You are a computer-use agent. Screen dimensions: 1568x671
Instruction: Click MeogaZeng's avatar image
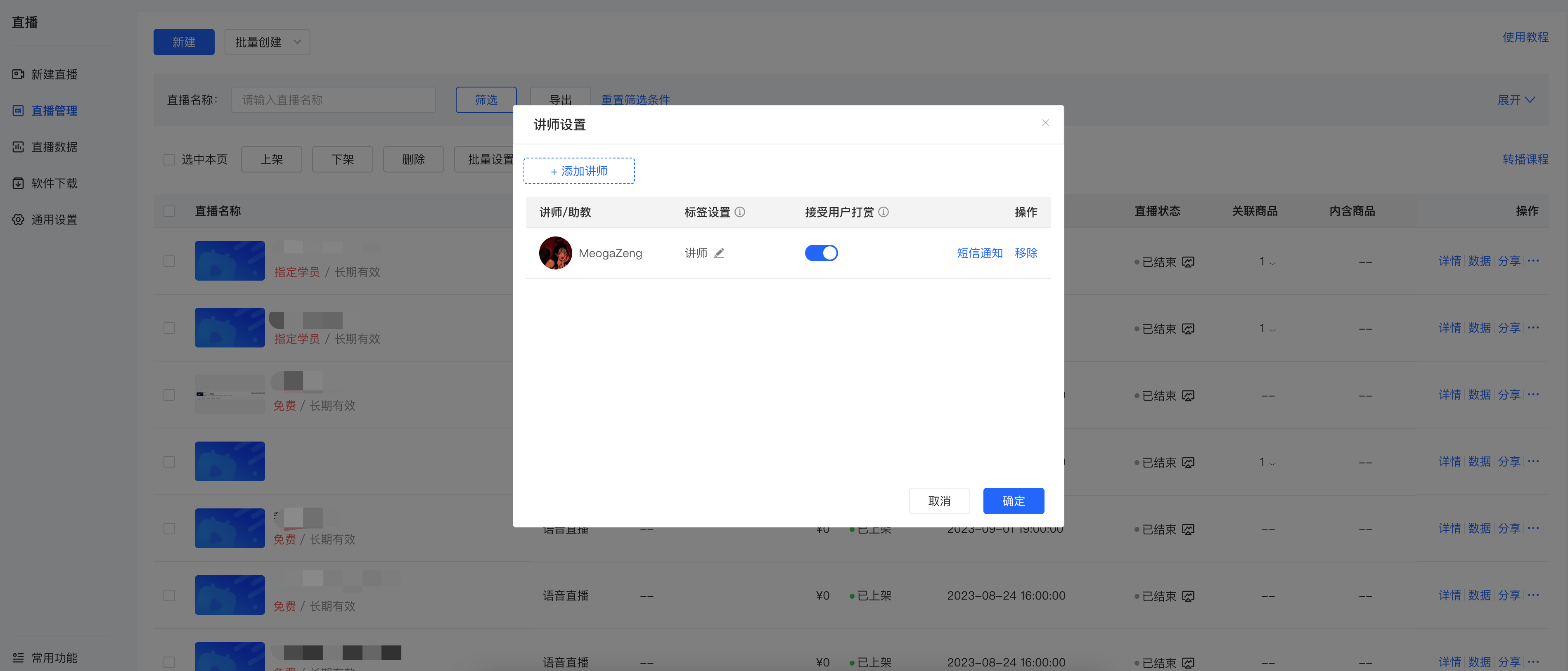point(555,253)
